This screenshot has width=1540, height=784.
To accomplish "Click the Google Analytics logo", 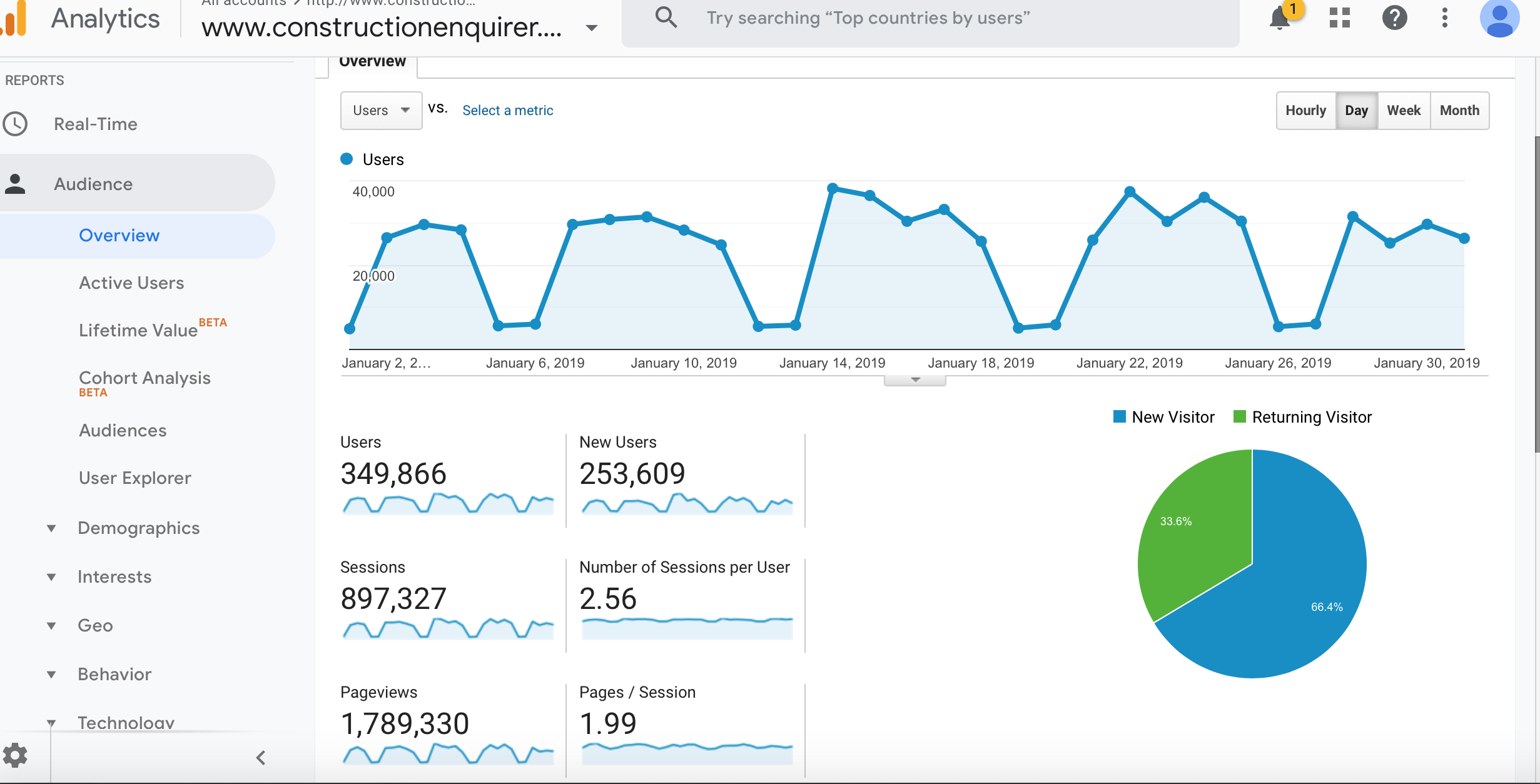I will point(13,19).
